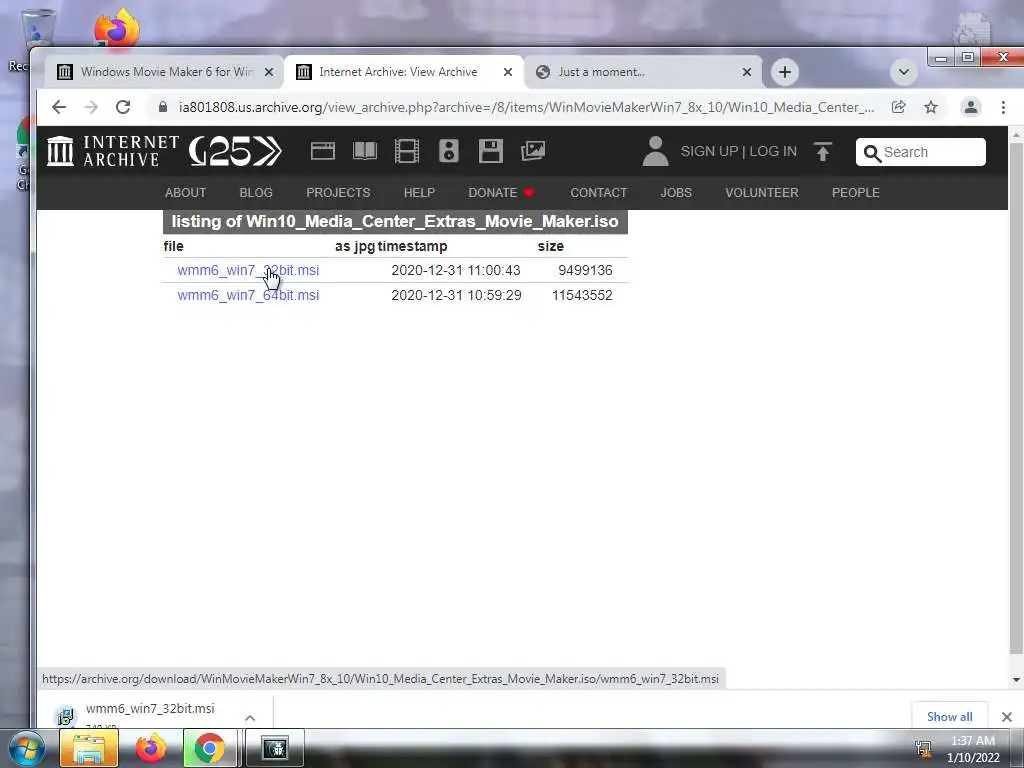Show all downloads
This screenshot has width=1024, height=768.
tap(950, 716)
